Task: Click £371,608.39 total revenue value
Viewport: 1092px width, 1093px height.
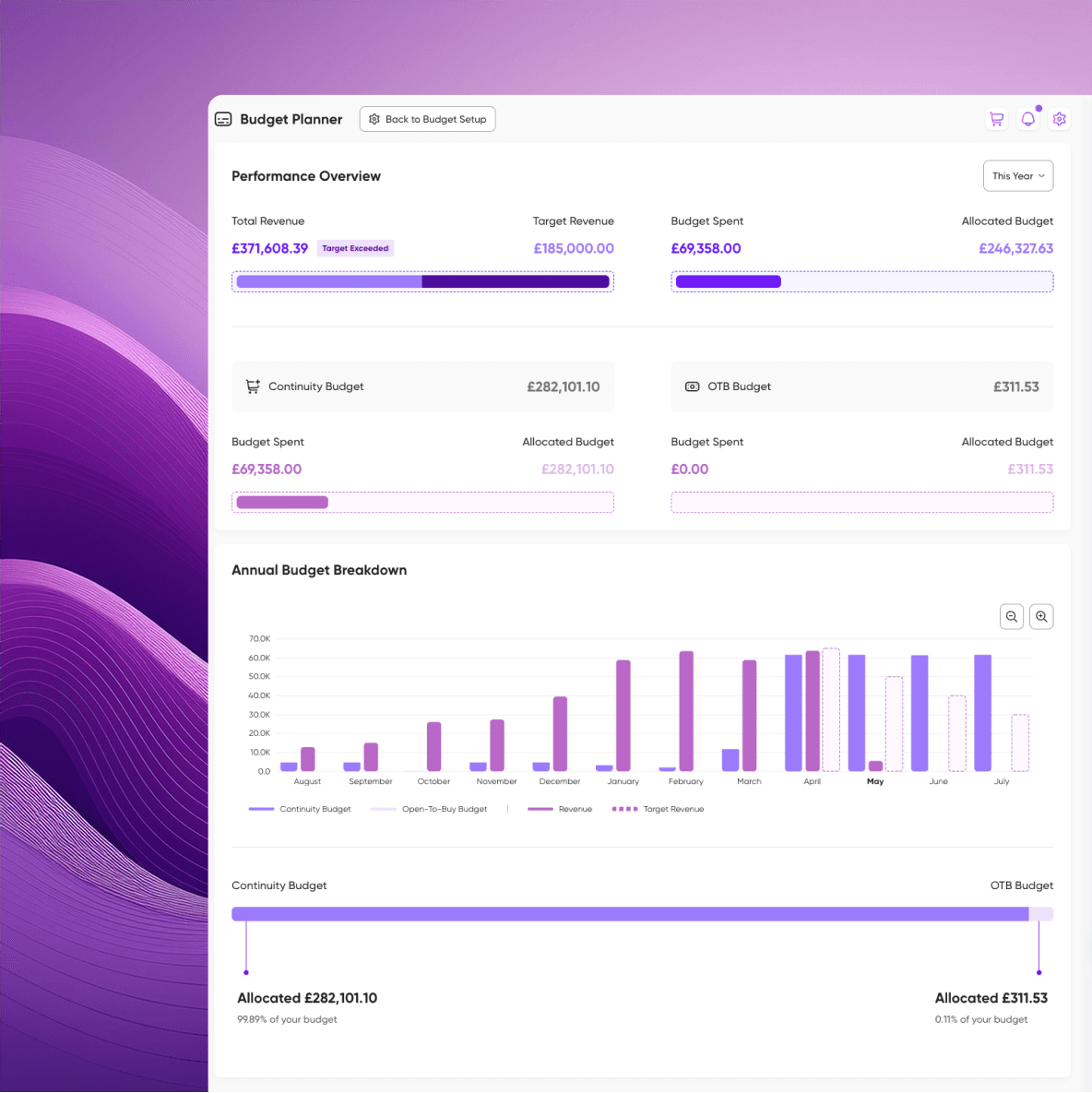Action: pos(269,248)
